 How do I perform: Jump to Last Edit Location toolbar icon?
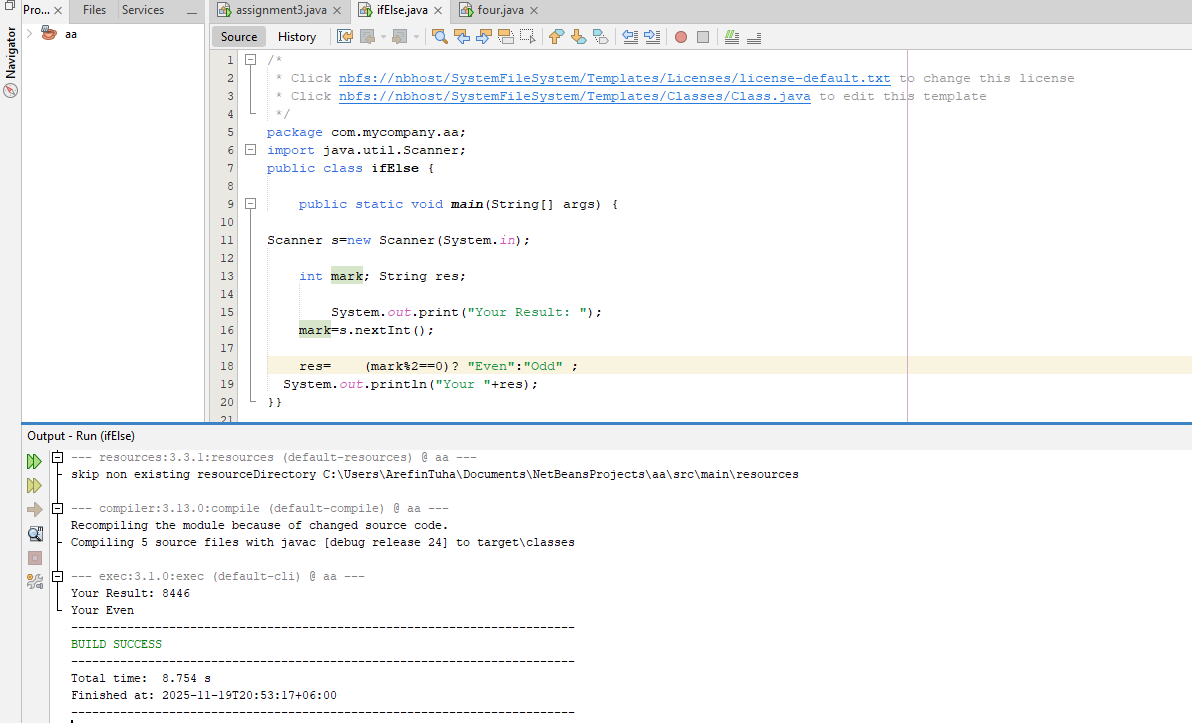(344, 36)
